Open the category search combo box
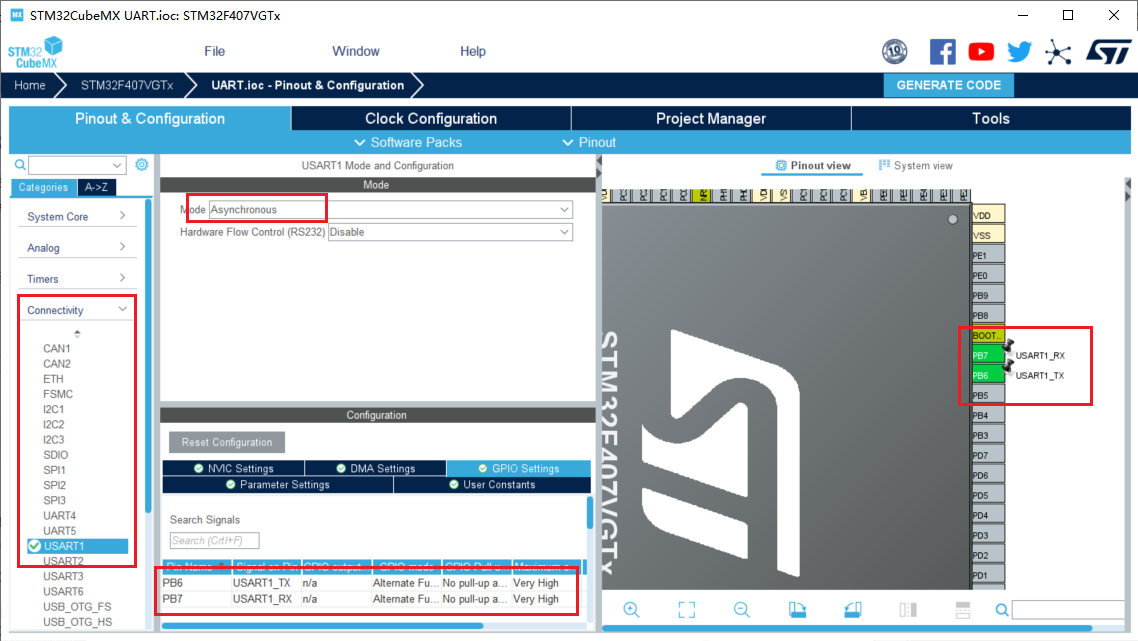The height and width of the screenshot is (641, 1138). pos(77,165)
